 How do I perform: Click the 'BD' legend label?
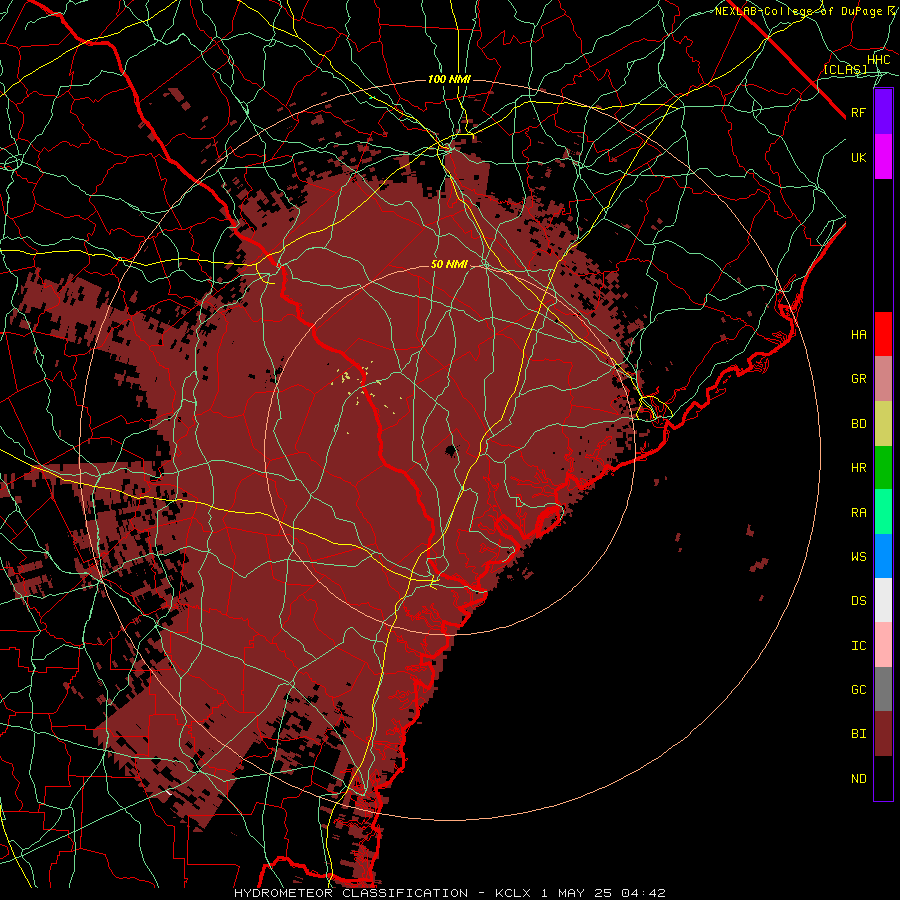pyautogui.click(x=859, y=424)
